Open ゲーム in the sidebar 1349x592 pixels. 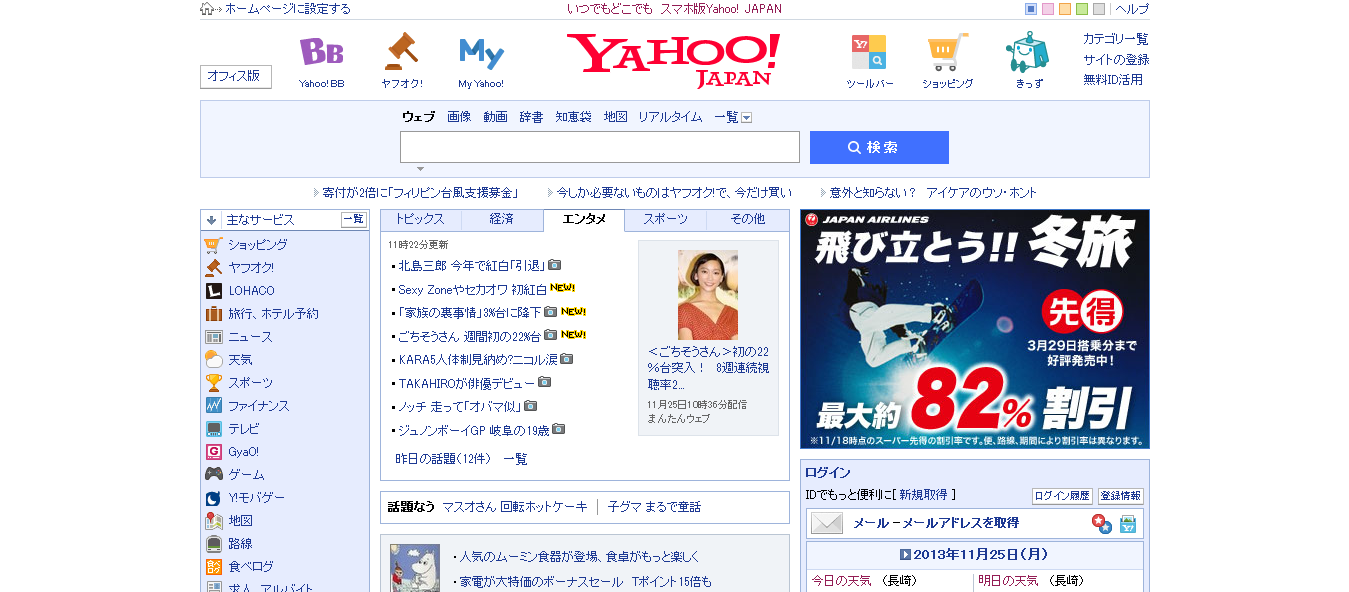[x=246, y=475]
